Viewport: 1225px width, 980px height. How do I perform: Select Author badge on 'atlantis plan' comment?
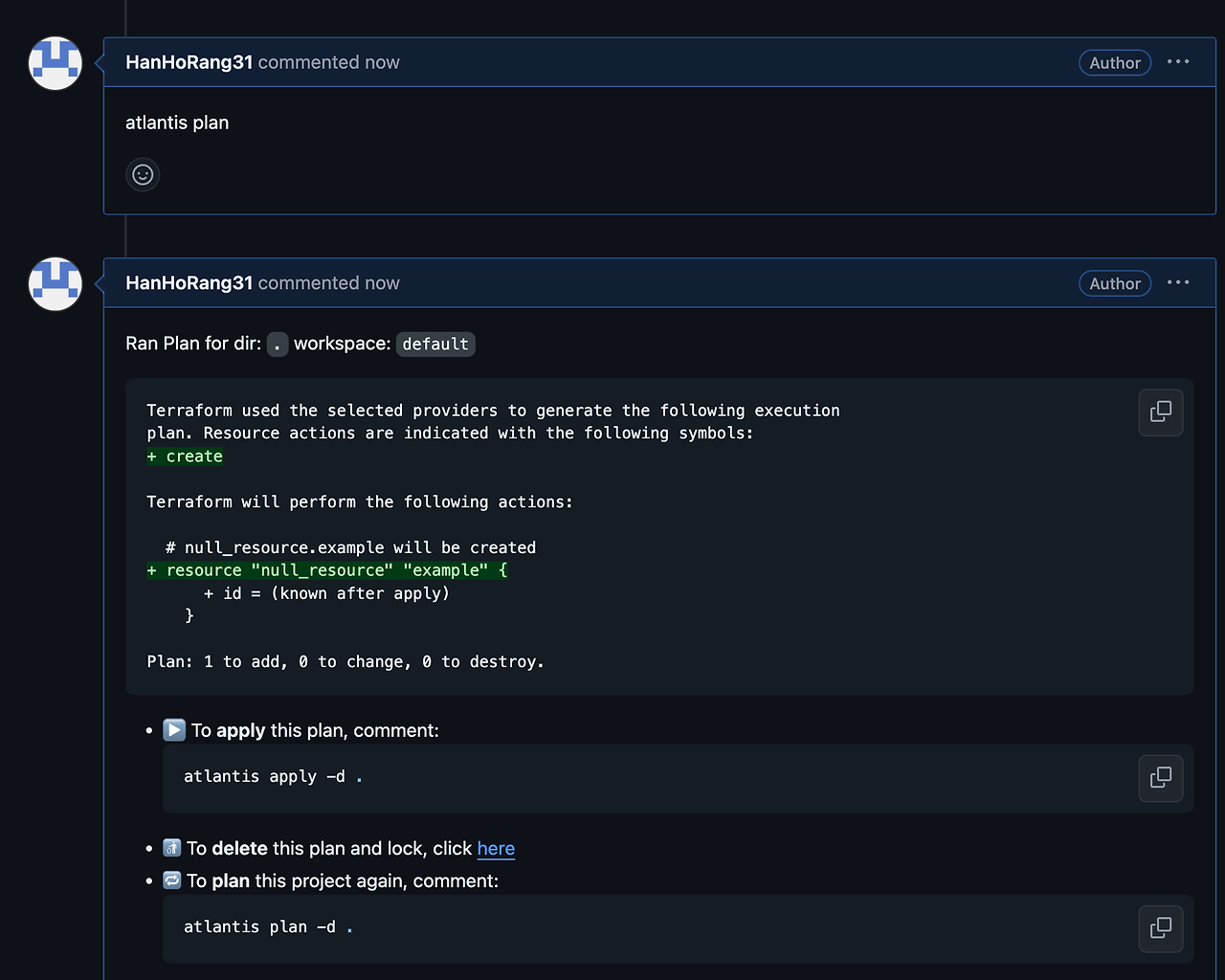point(1115,63)
